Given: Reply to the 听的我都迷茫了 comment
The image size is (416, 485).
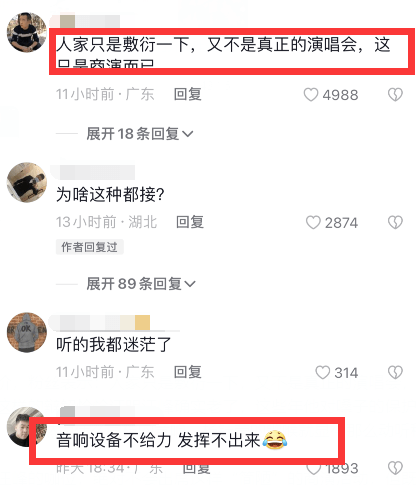Looking at the screenshot, I should click(x=188, y=372).
